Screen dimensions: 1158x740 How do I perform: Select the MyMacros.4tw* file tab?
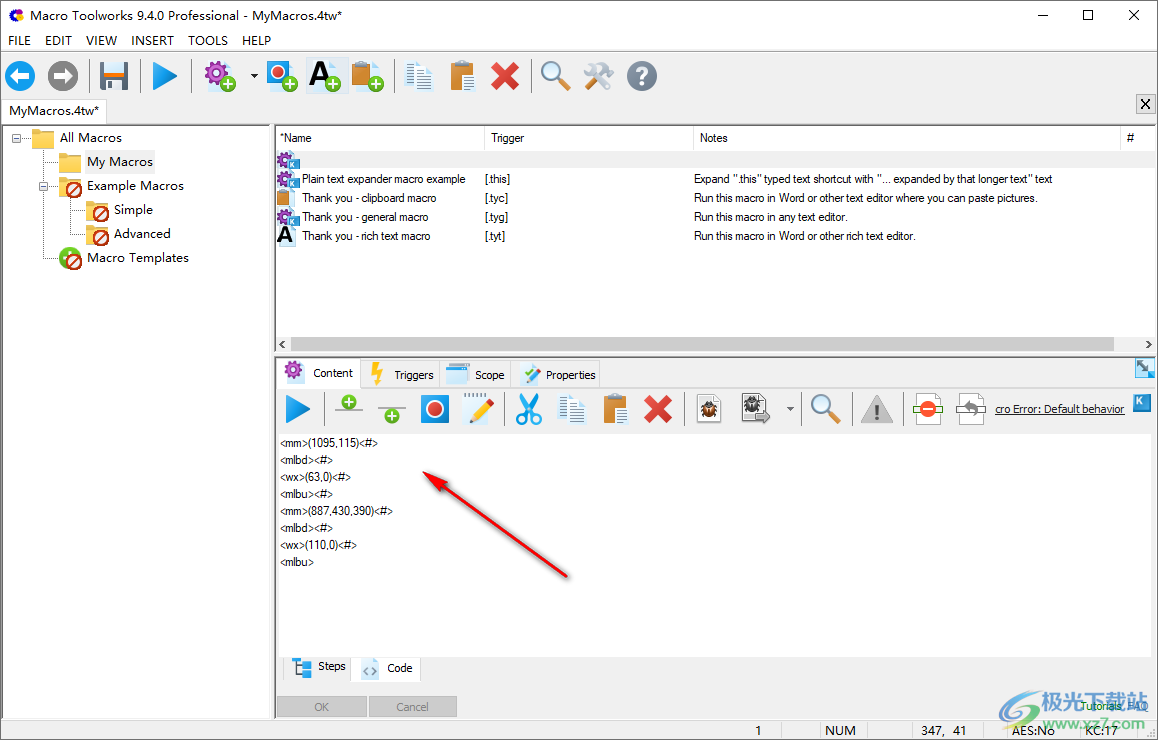coord(54,111)
